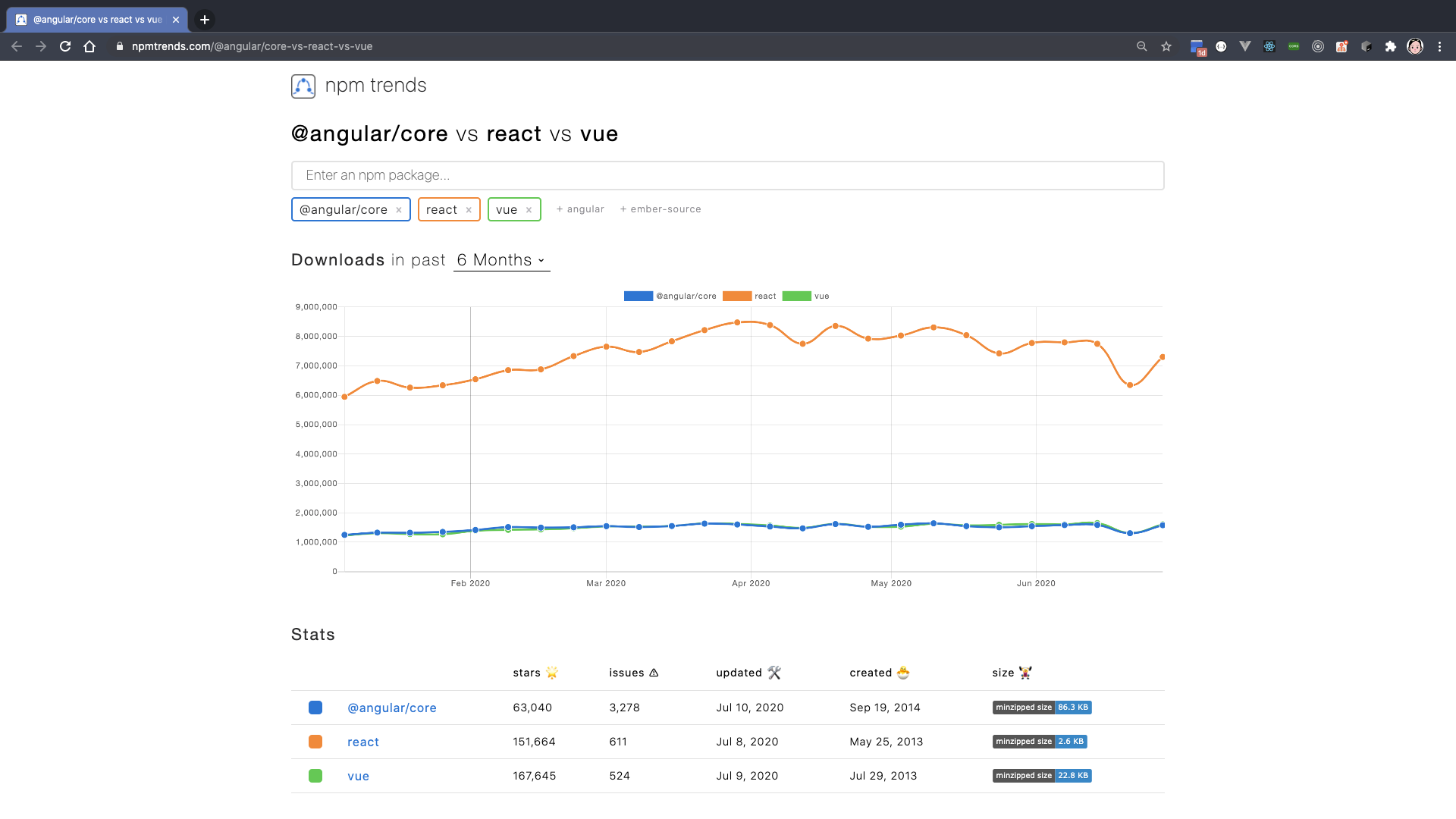1456x819 pixels.
Task: Open the vue link in Stats table
Action: tap(358, 776)
